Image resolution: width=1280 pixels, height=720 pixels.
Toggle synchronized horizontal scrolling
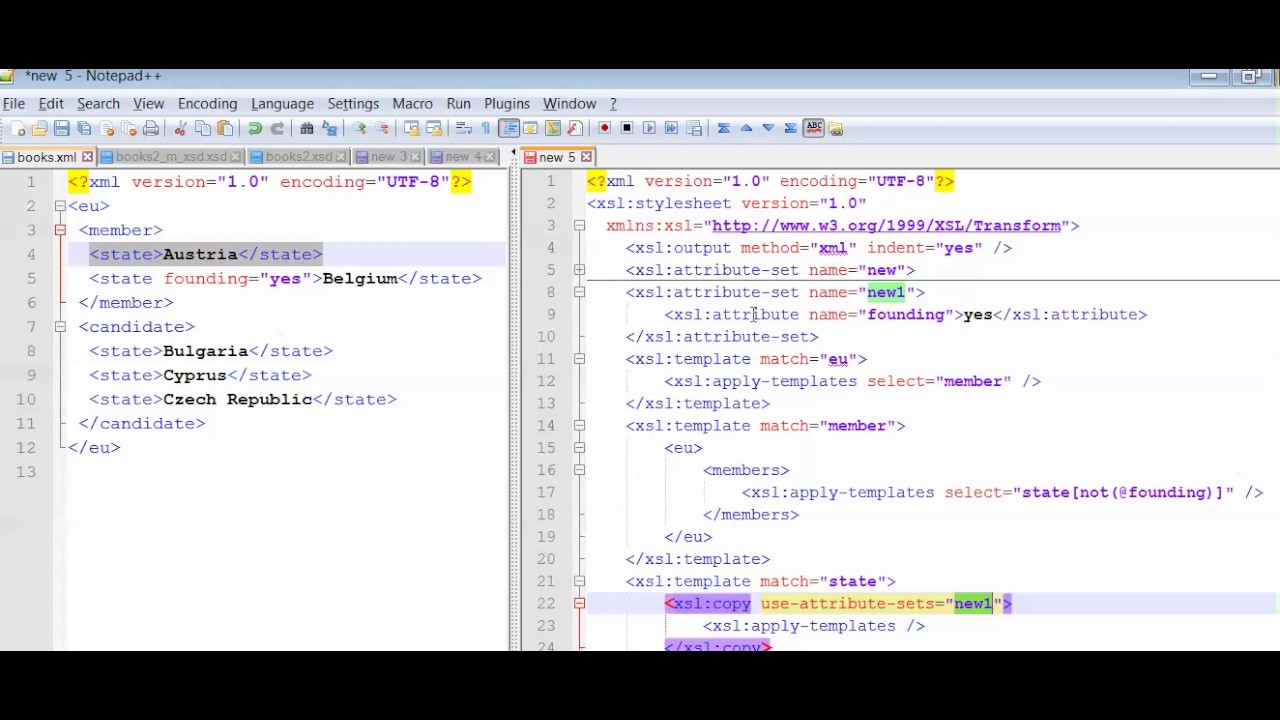(x=434, y=128)
